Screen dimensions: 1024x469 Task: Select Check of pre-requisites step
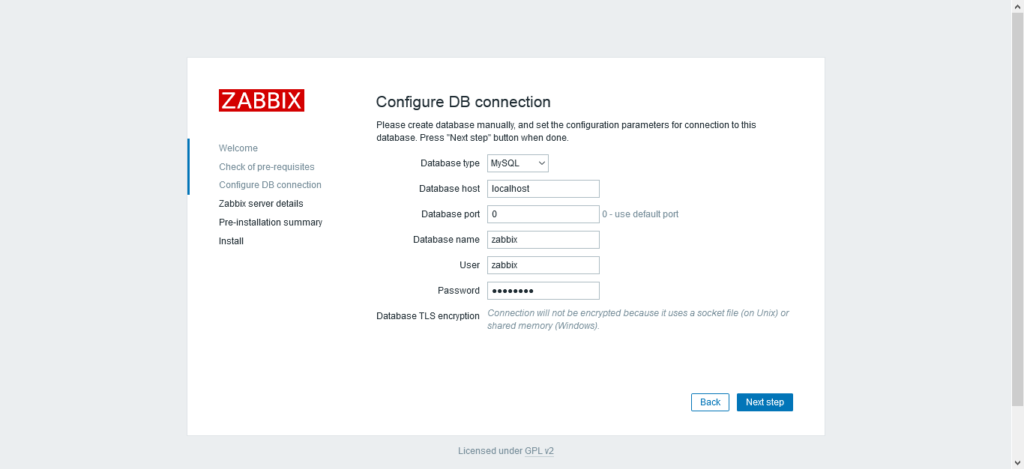point(266,167)
